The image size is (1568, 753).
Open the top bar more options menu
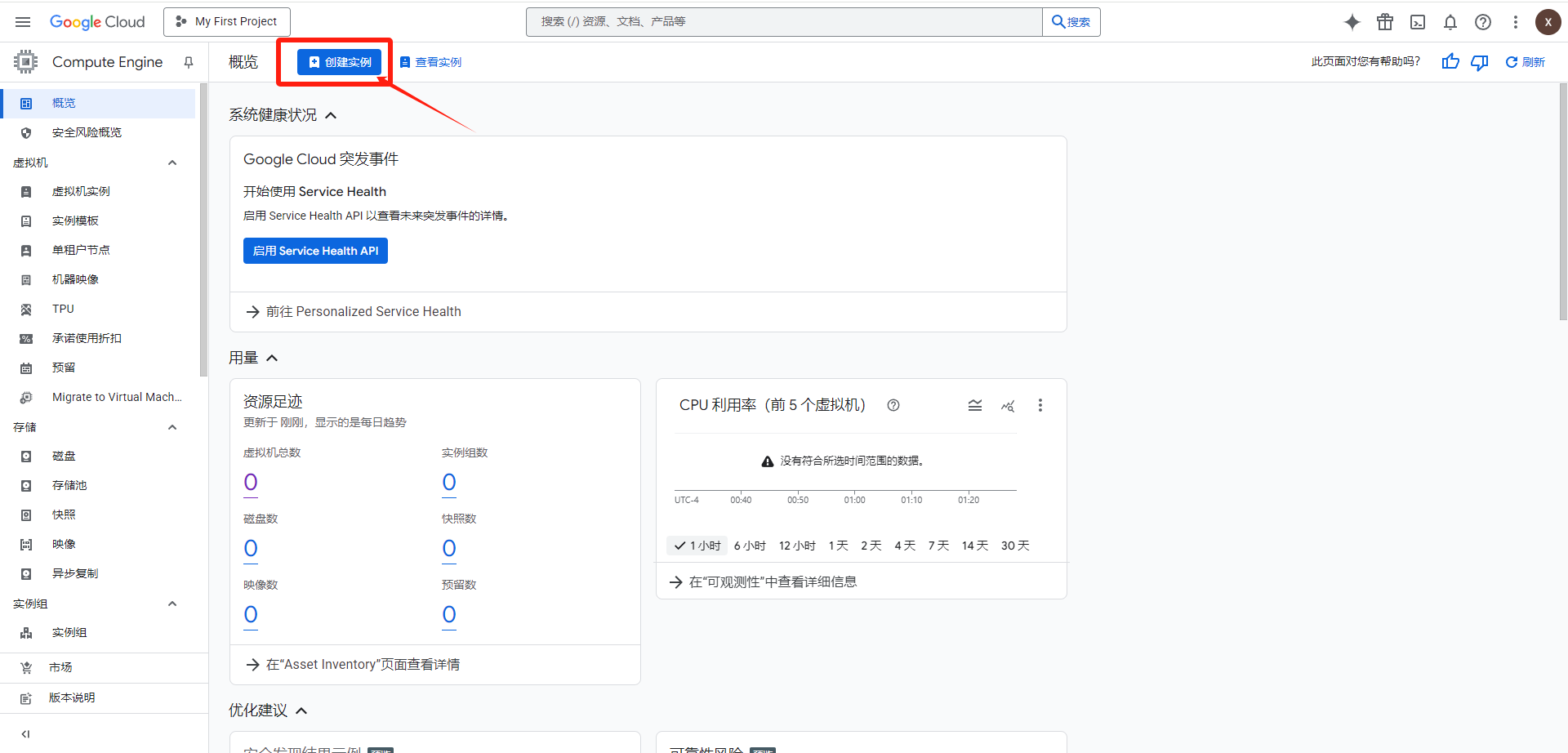pos(1516,22)
